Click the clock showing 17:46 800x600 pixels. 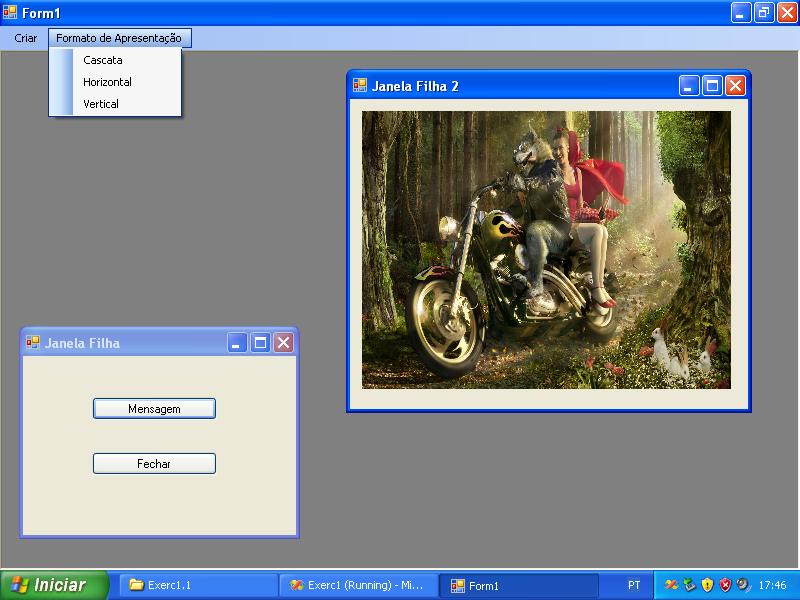coord(772,585)
